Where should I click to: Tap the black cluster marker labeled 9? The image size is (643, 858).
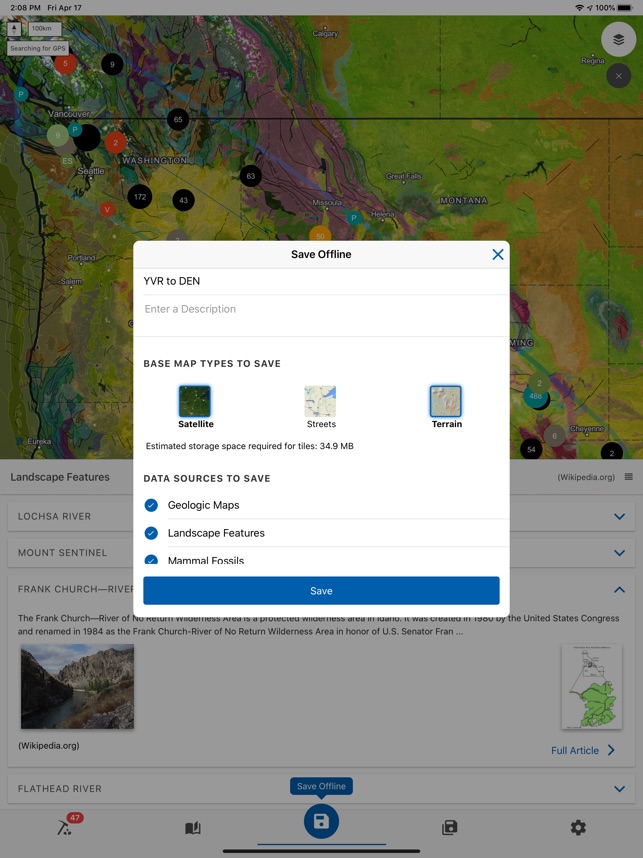[x=112, y=65]
